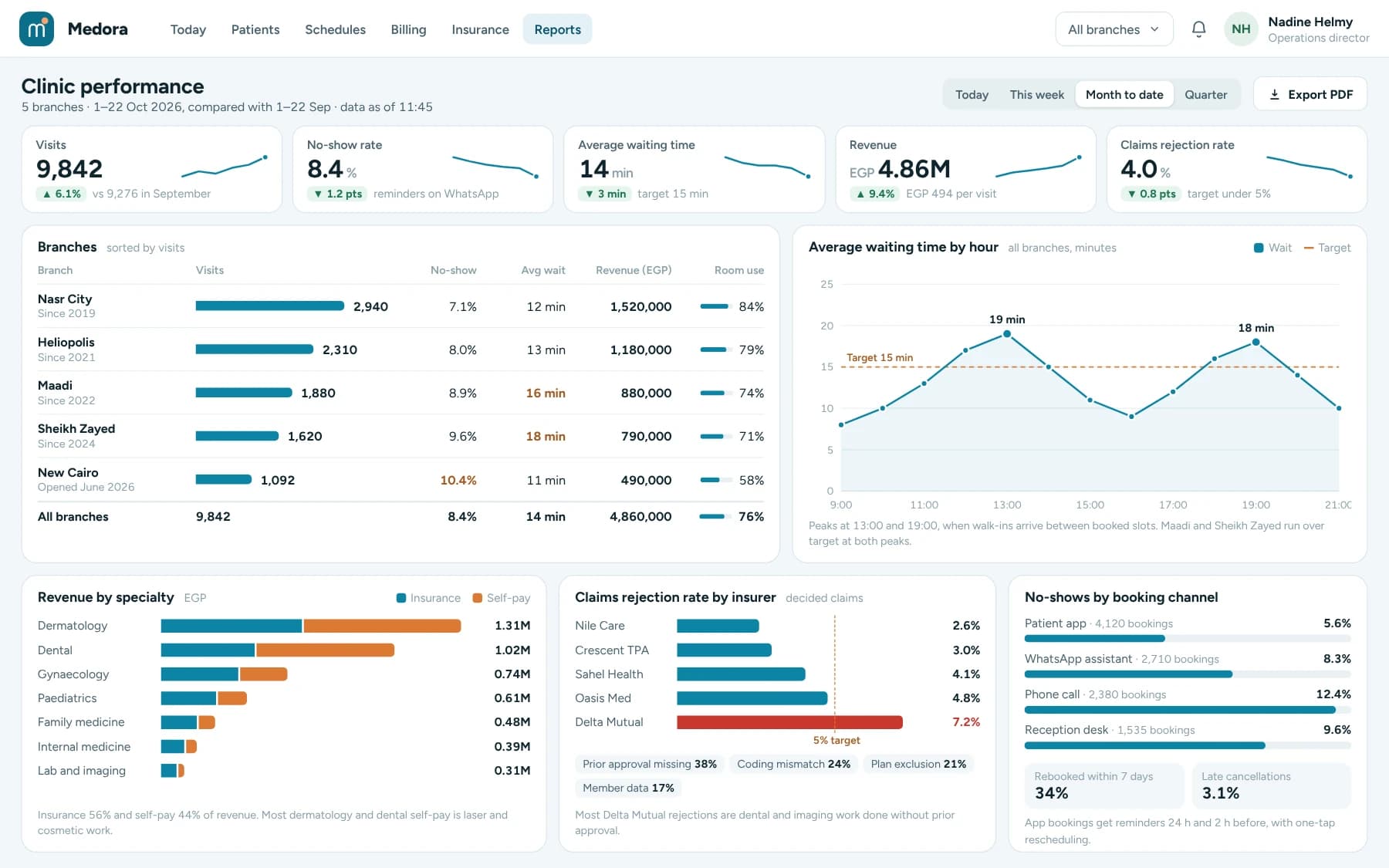Open the notifications bell
Screen dimensions: 1389x868
click(x=1198, y=29)
